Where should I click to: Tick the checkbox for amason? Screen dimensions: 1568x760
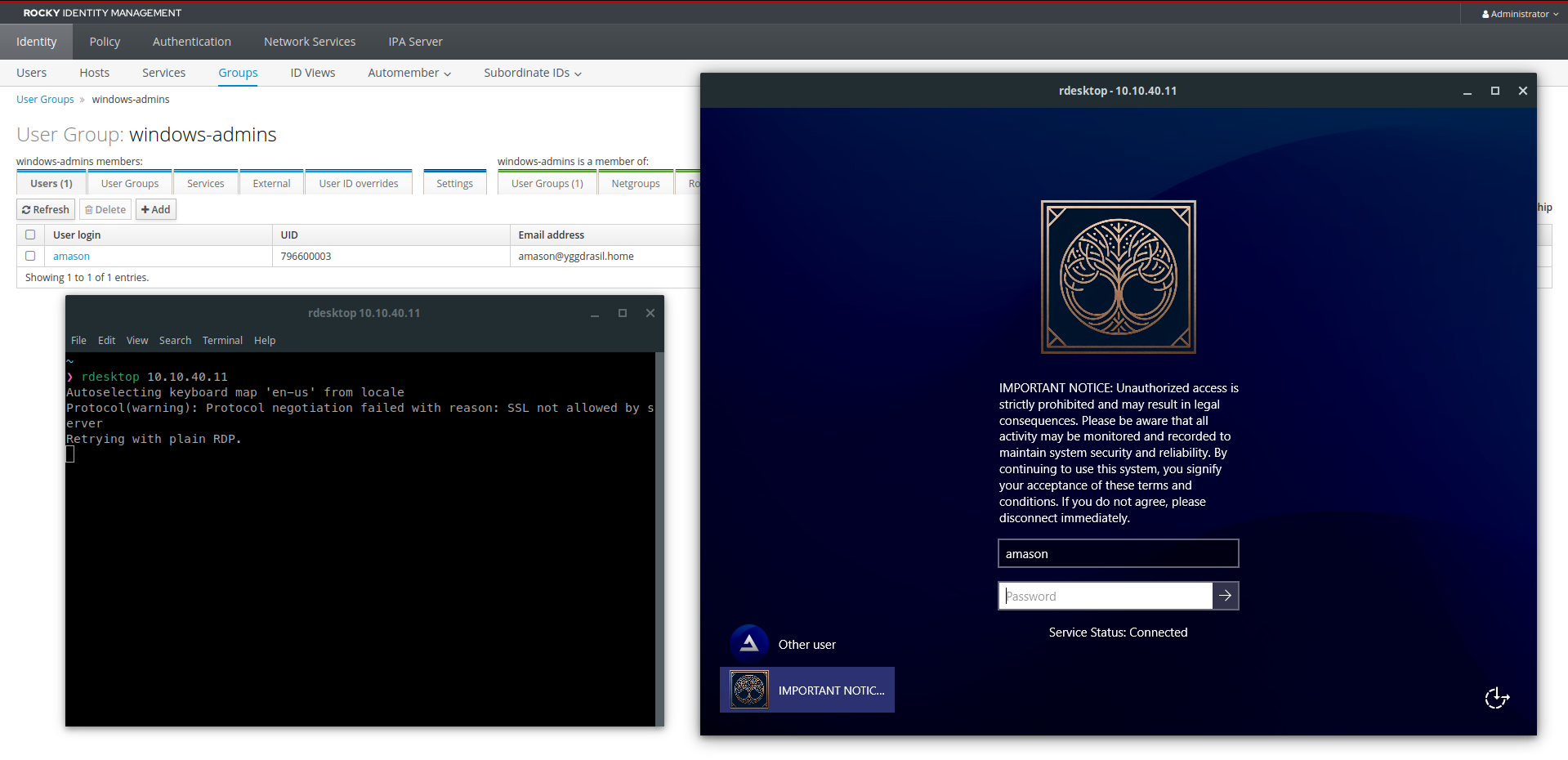coord(30,256)
